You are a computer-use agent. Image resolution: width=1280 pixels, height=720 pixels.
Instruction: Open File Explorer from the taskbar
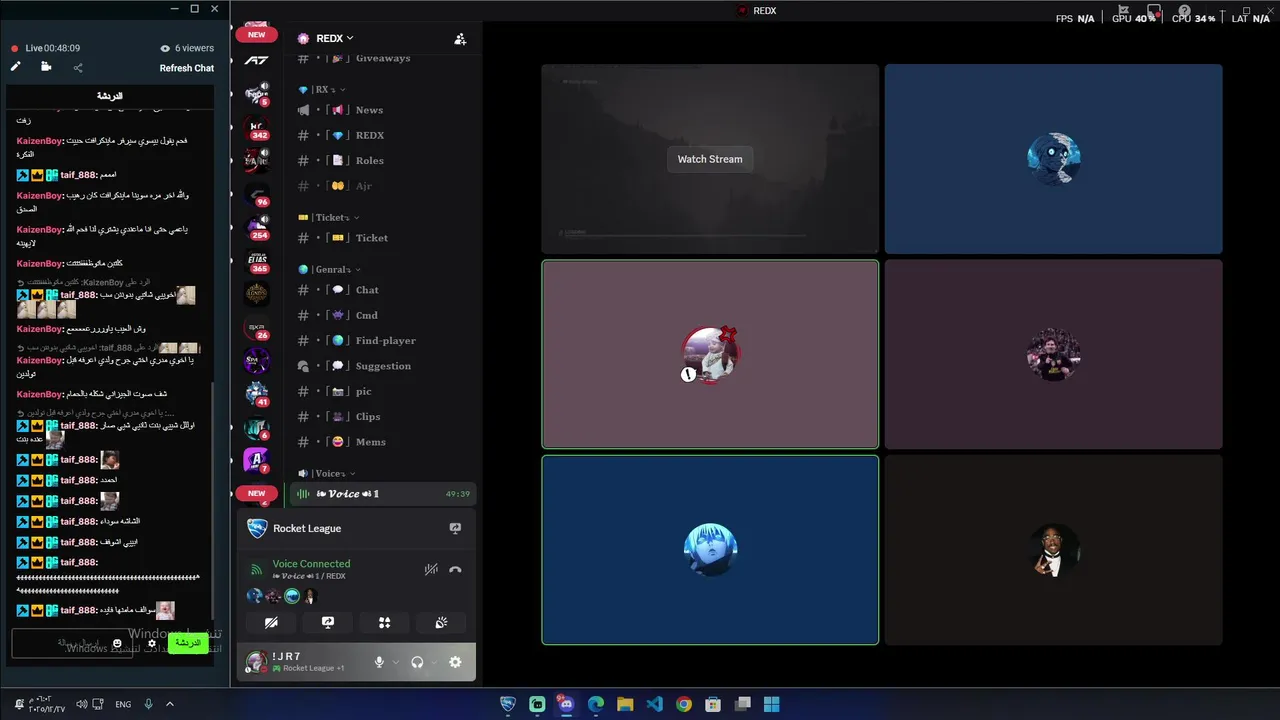625,704
